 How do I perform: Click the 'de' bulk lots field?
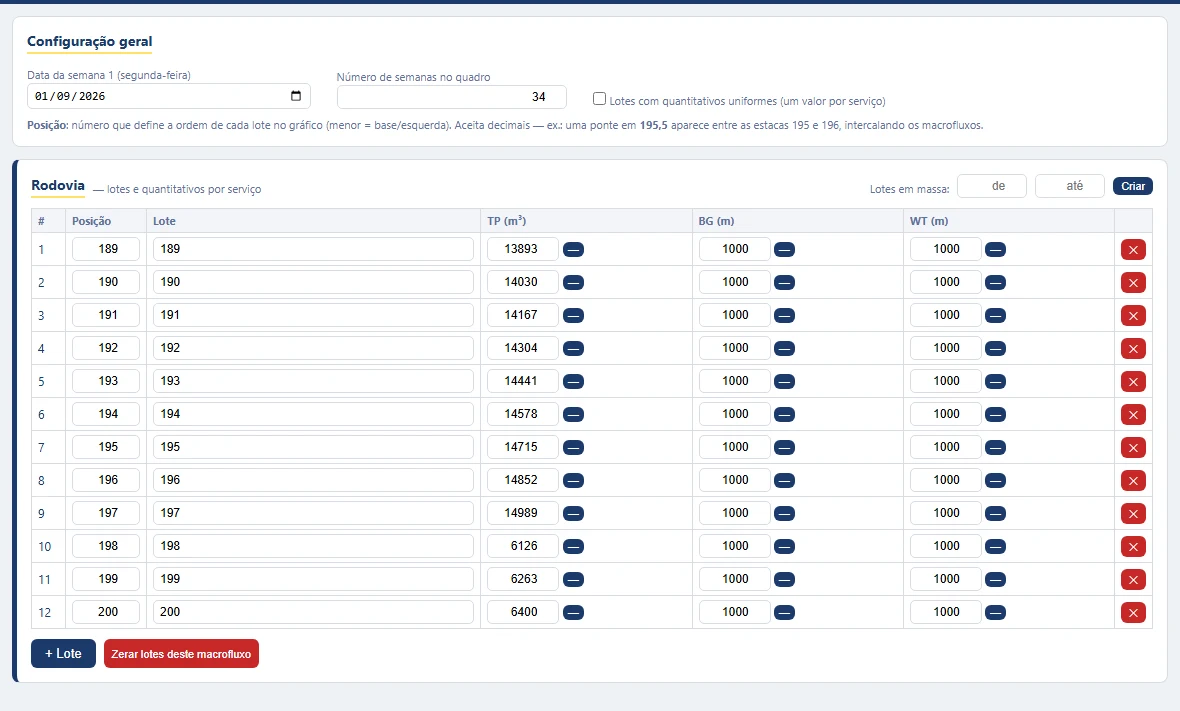point(992,186)
